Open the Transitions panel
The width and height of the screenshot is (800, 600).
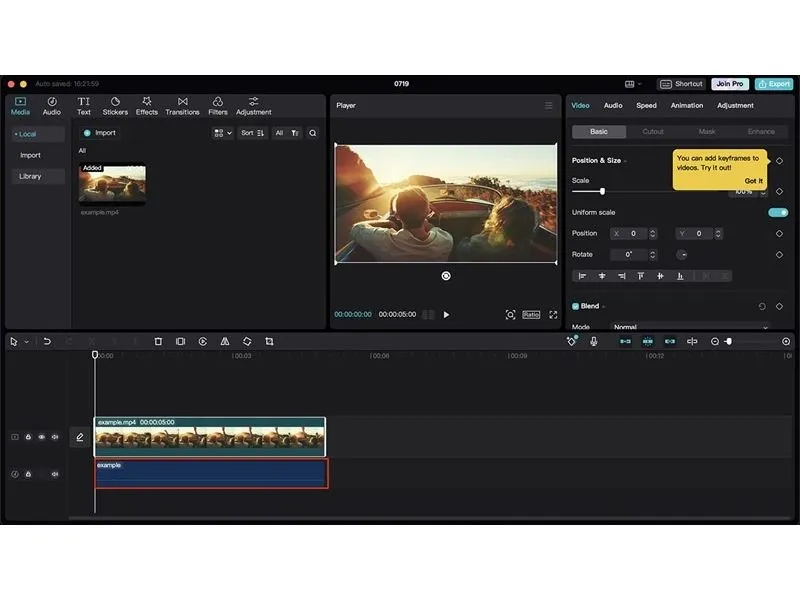[x=182, y=106]
